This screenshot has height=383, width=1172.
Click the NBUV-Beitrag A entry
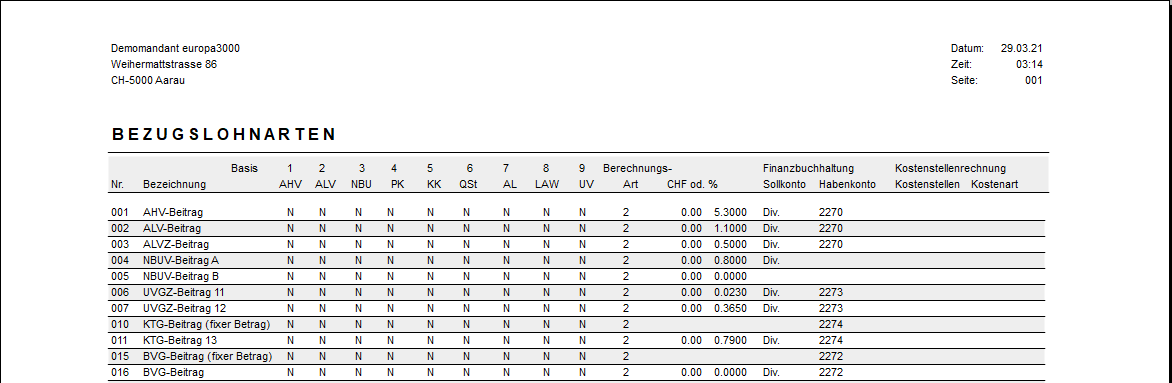pos(181,260)
